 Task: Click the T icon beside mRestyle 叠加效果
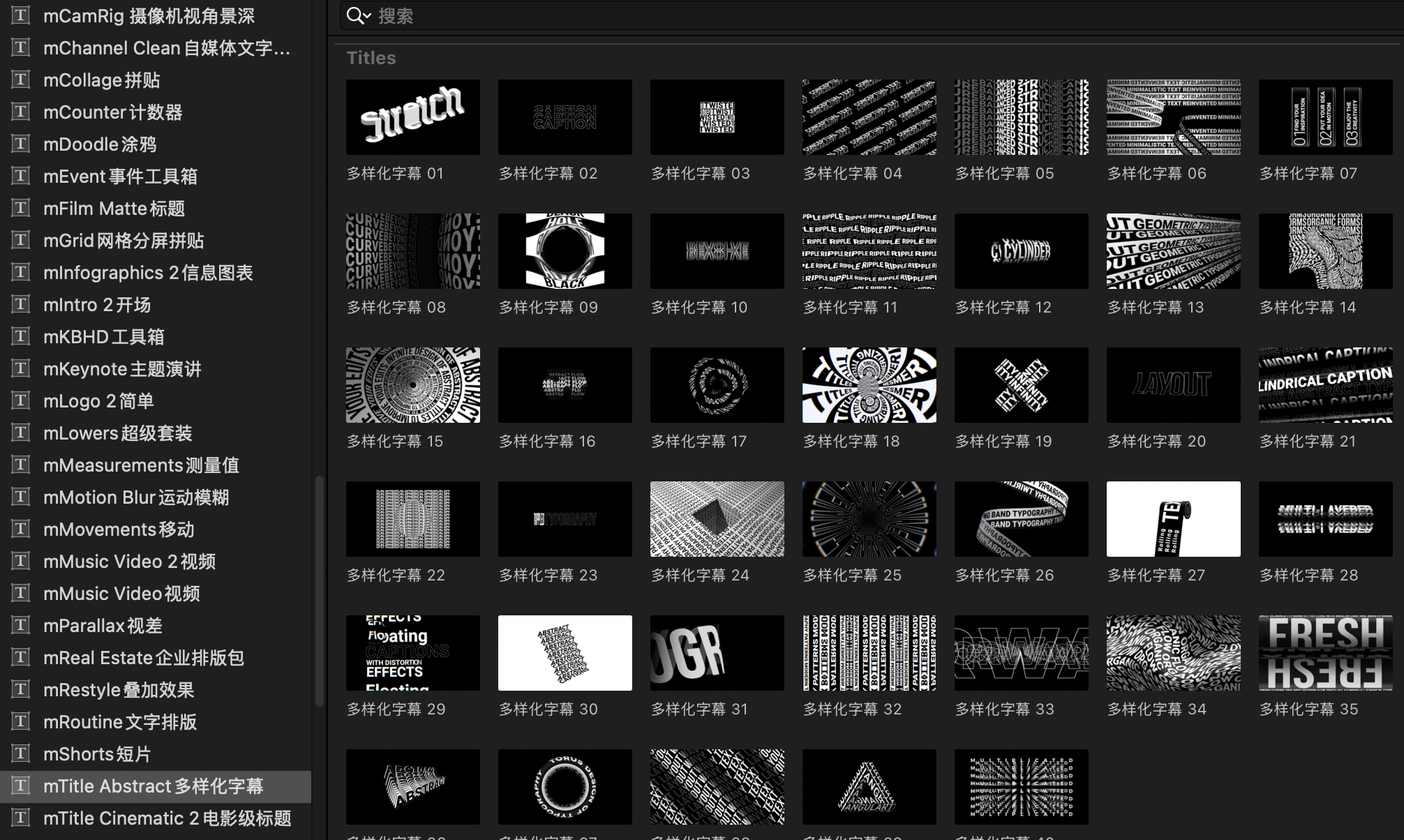tap(21, 689)
